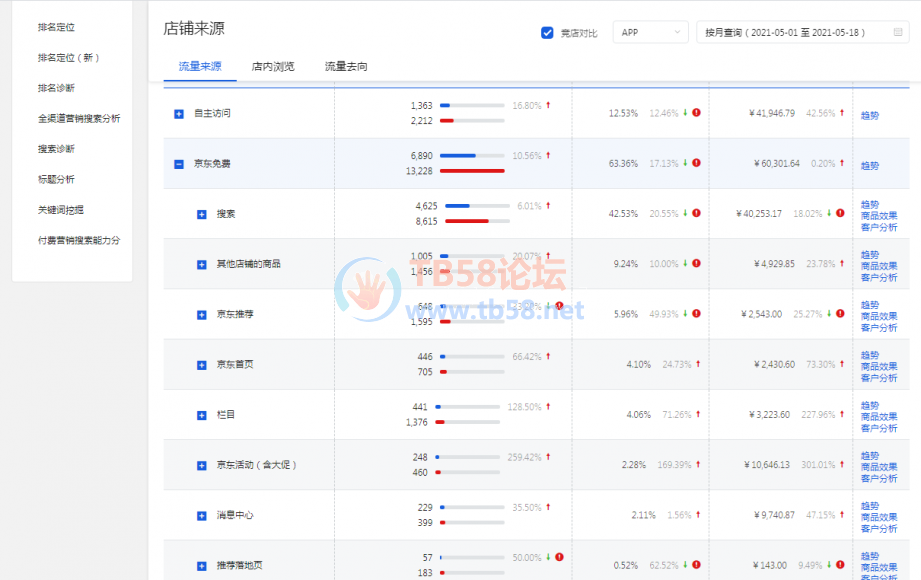Expand the 其他店铺的商品 row

pyautogui.click(x=201, y=264)
